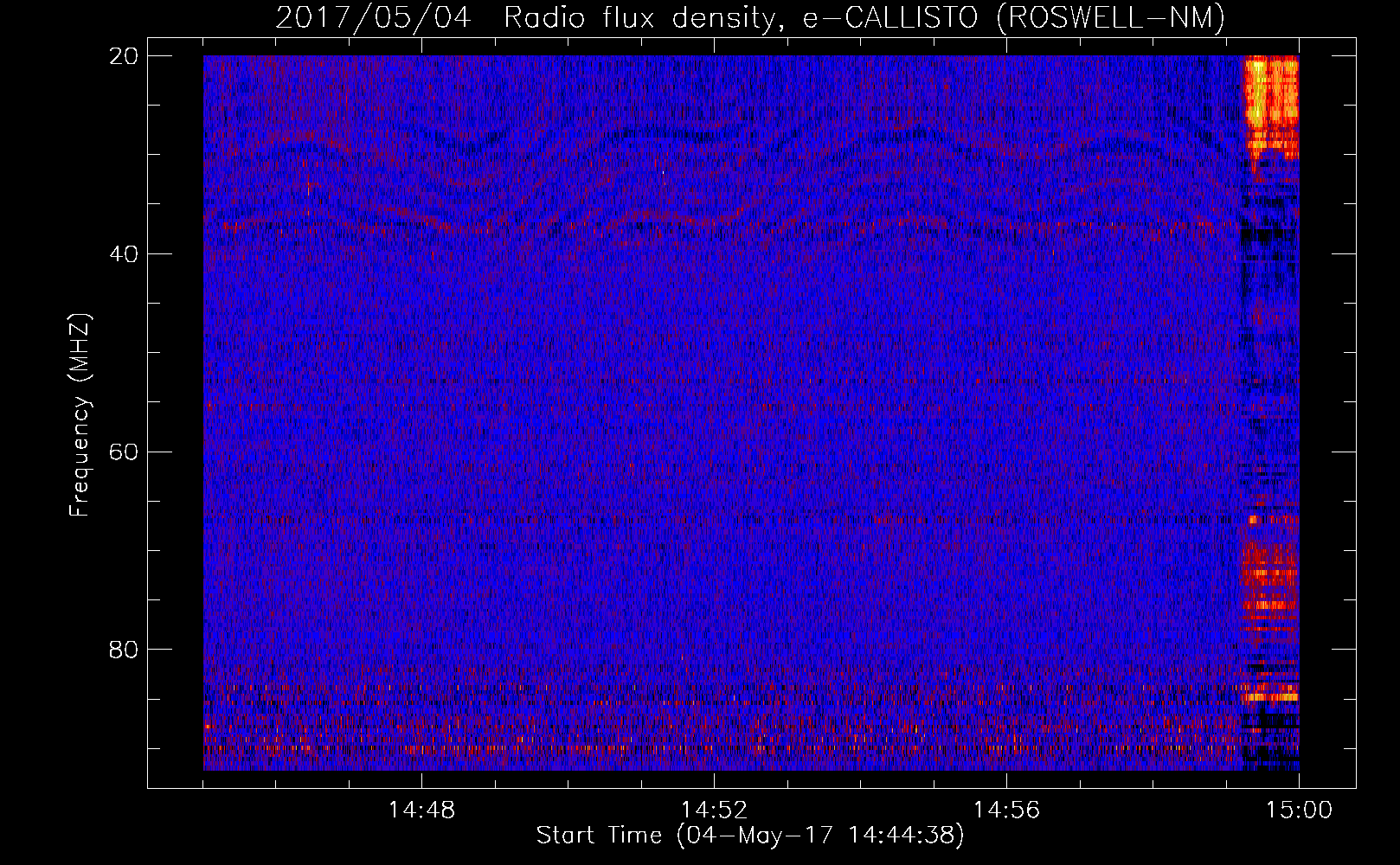Click the 14:56 time tick label
The width and height of the screenshot is (1400, 865).
1006,811
